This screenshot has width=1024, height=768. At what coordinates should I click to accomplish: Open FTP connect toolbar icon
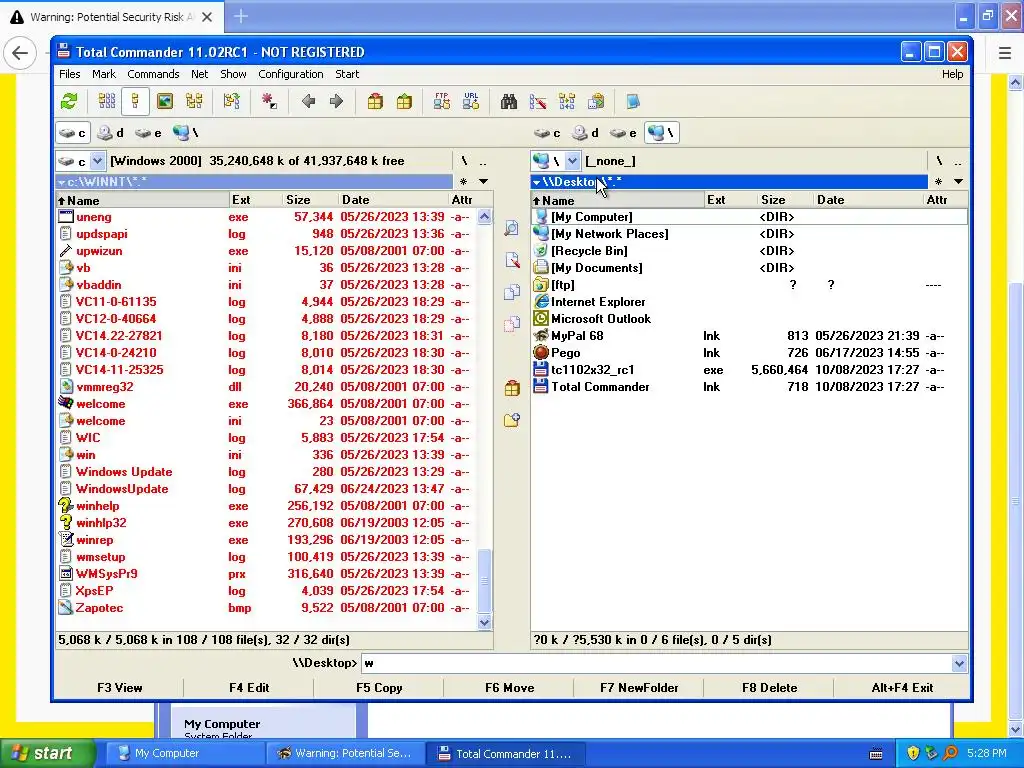pos(442,101)
